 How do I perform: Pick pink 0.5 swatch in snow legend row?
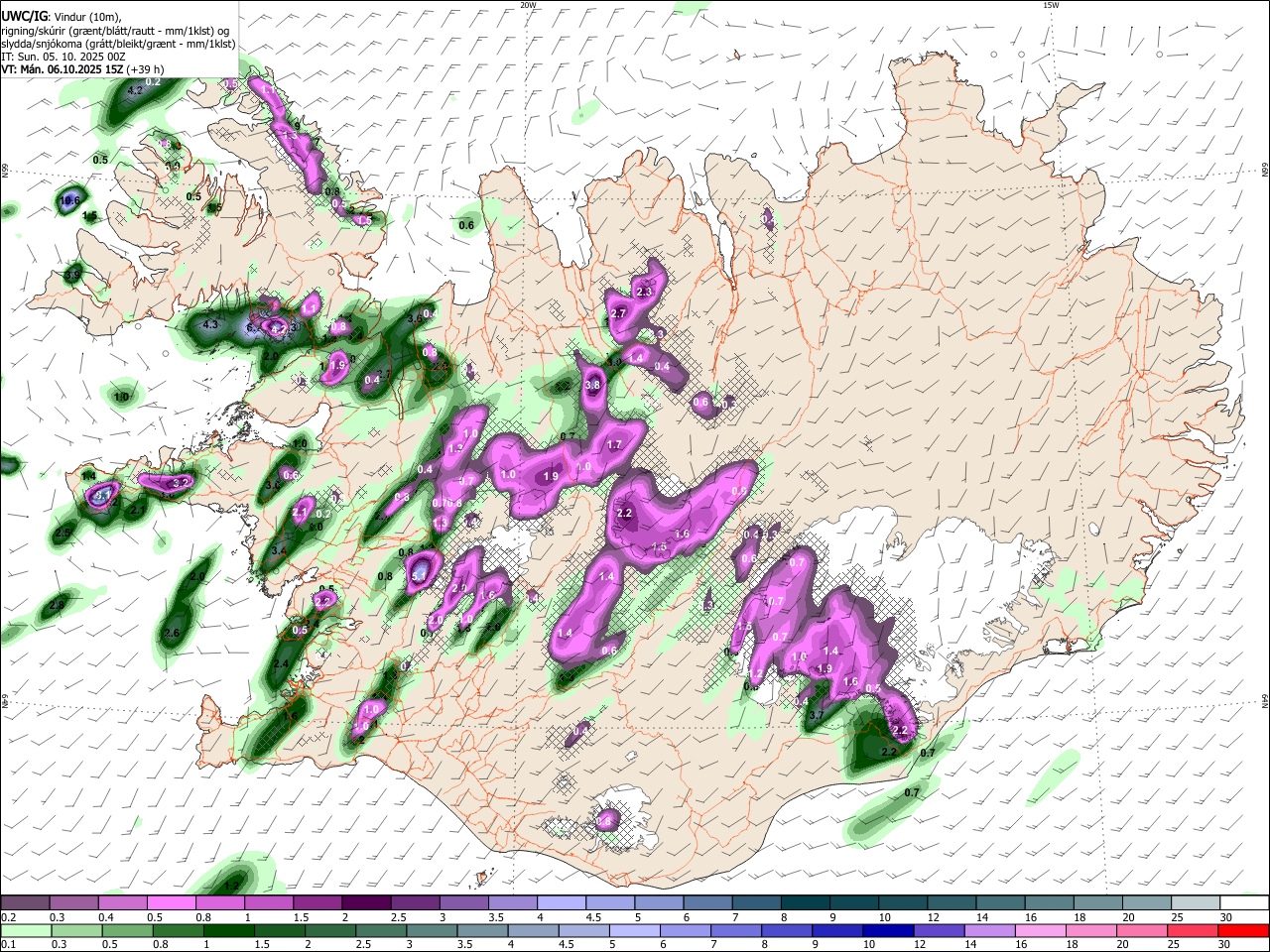click(x=171, y=902)
